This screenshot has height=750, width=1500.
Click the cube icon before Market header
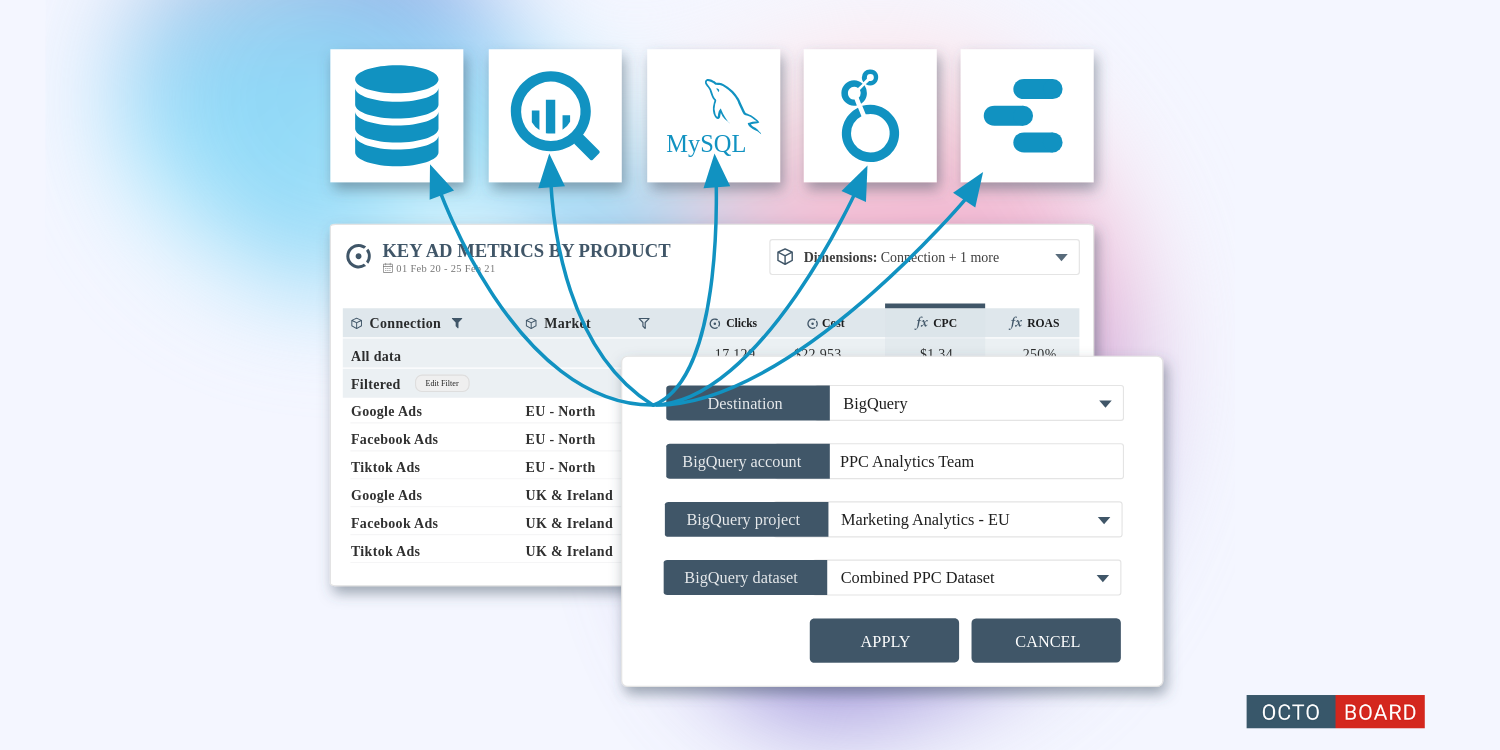click(531, 323)
